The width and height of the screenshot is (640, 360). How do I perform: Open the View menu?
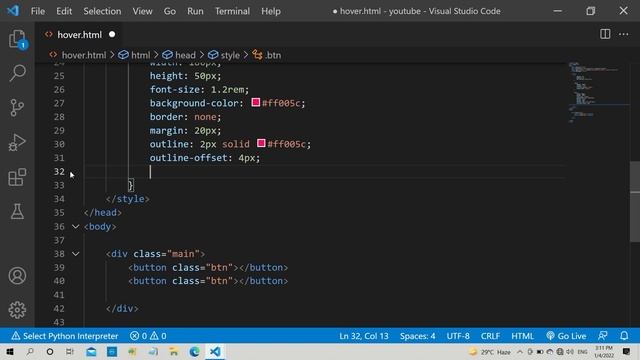pyautogui.click(x=142, y=11)
